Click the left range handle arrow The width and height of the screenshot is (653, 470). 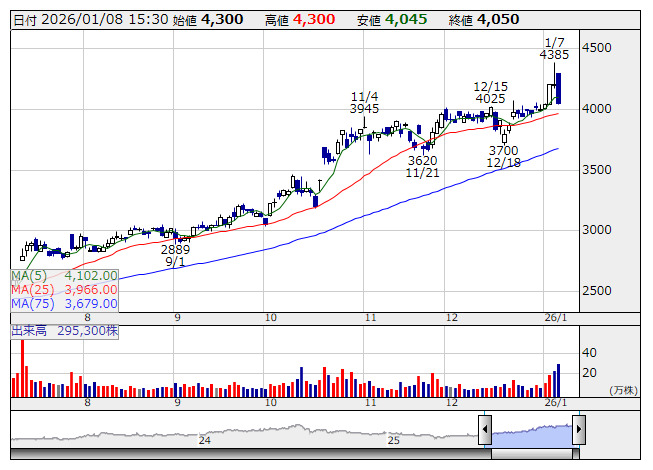[485, 431]
